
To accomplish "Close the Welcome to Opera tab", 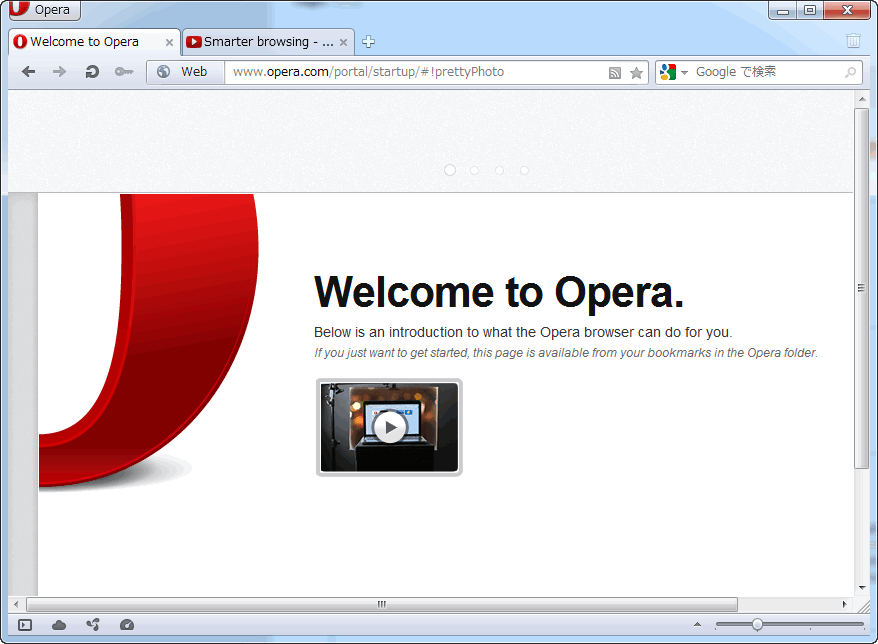I will pyautogui.click(x=169, y=42).
